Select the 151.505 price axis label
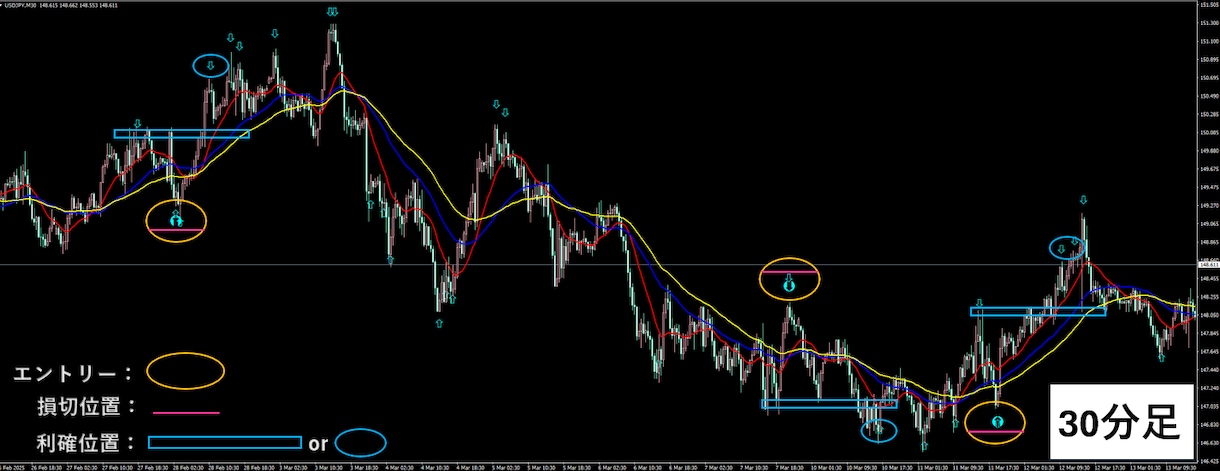 (1208, 5)
